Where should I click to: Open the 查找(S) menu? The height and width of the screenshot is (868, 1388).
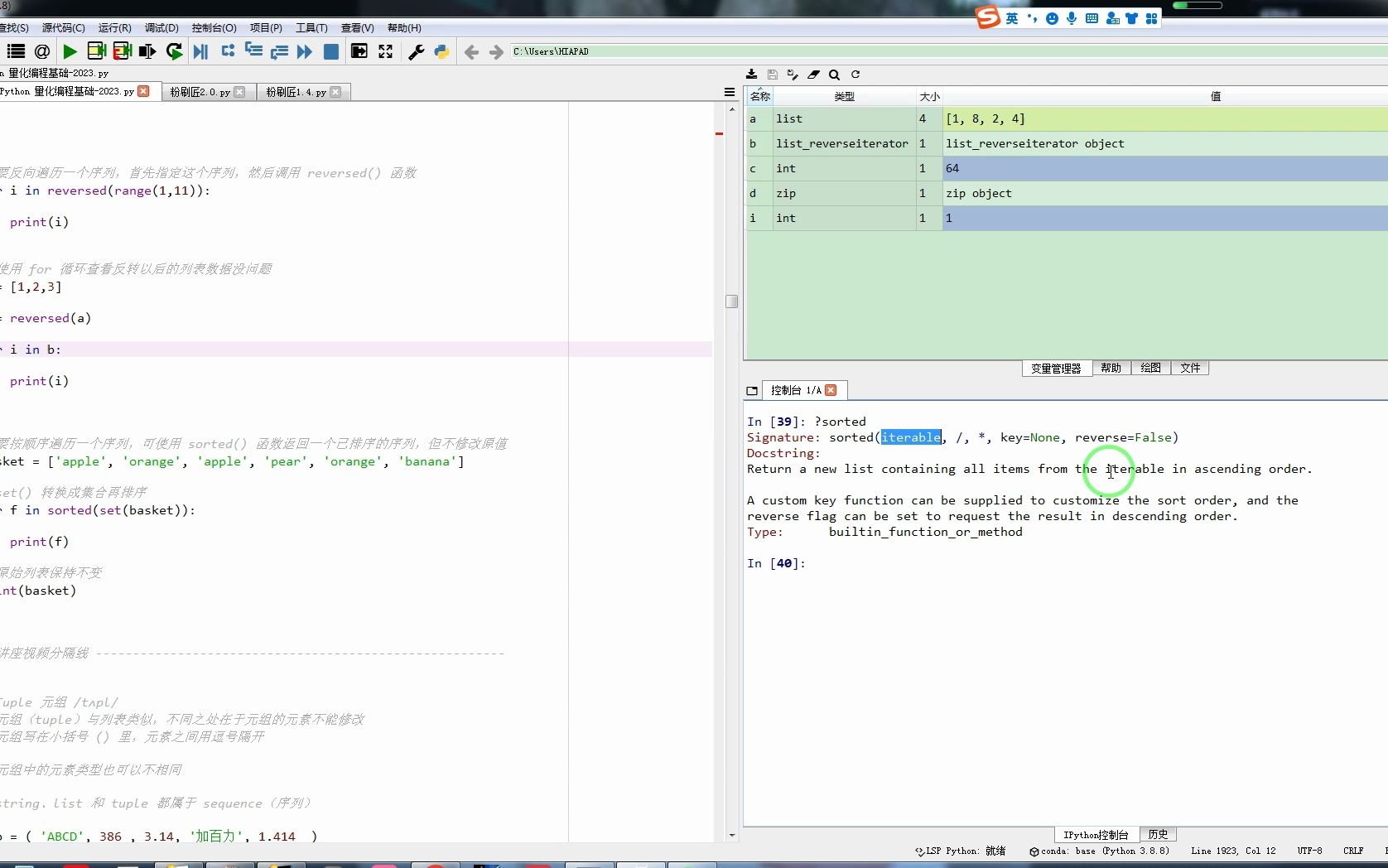pos(14,28)
